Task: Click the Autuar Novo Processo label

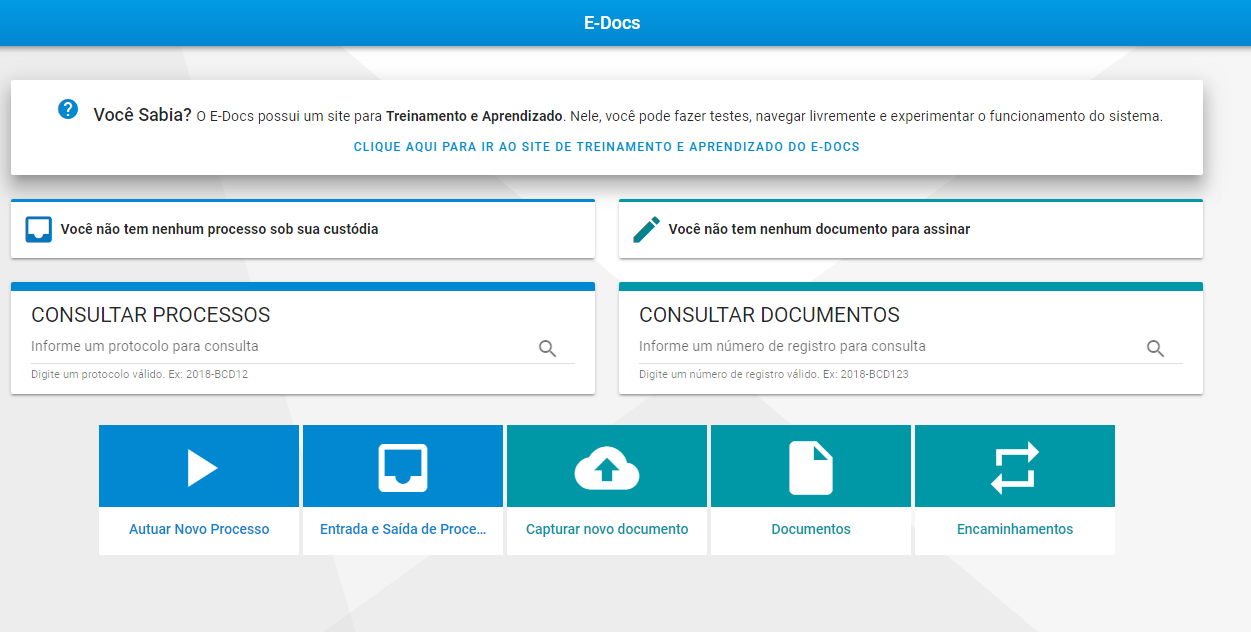Action: 199,530
